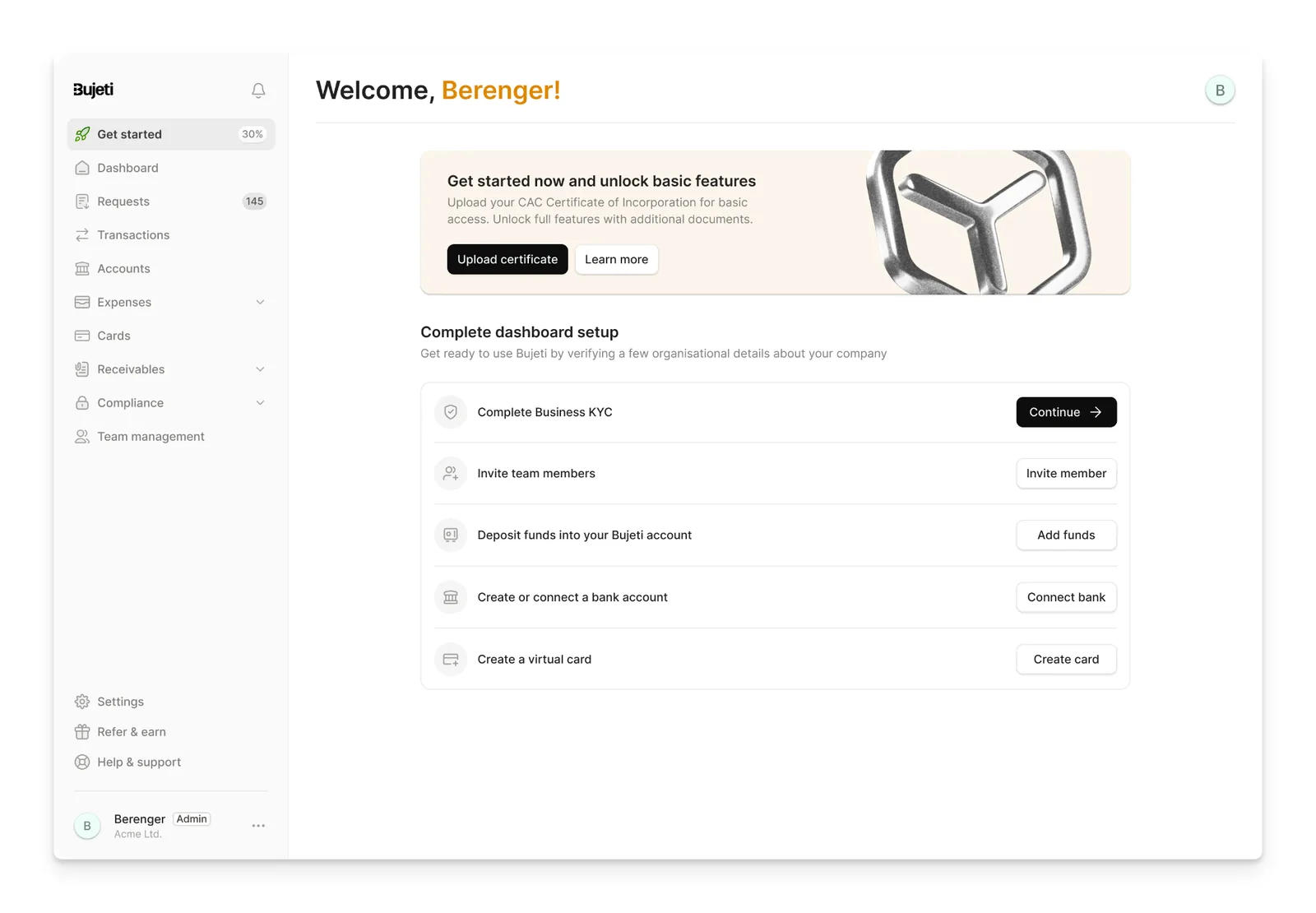This screenshot has width=1316, height=913.
Task: Click the Transactions arrows icon
Action: (82, 235)
